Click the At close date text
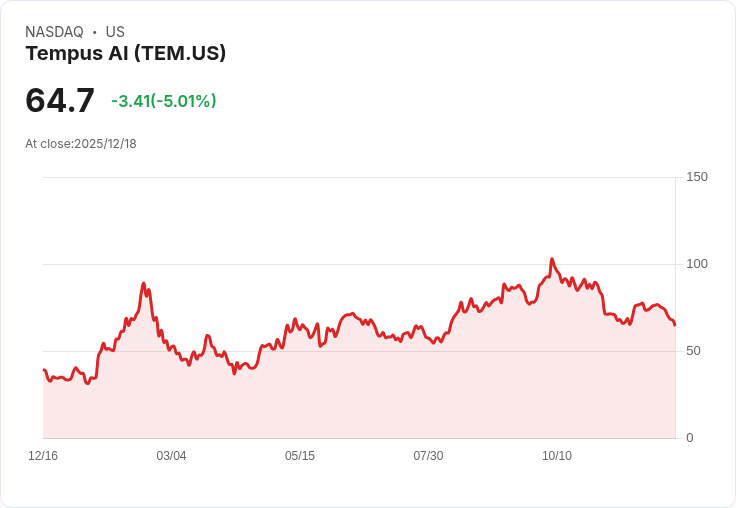This screenshot has height=508, width=736. pyautogui.click(x=81, y=144)
